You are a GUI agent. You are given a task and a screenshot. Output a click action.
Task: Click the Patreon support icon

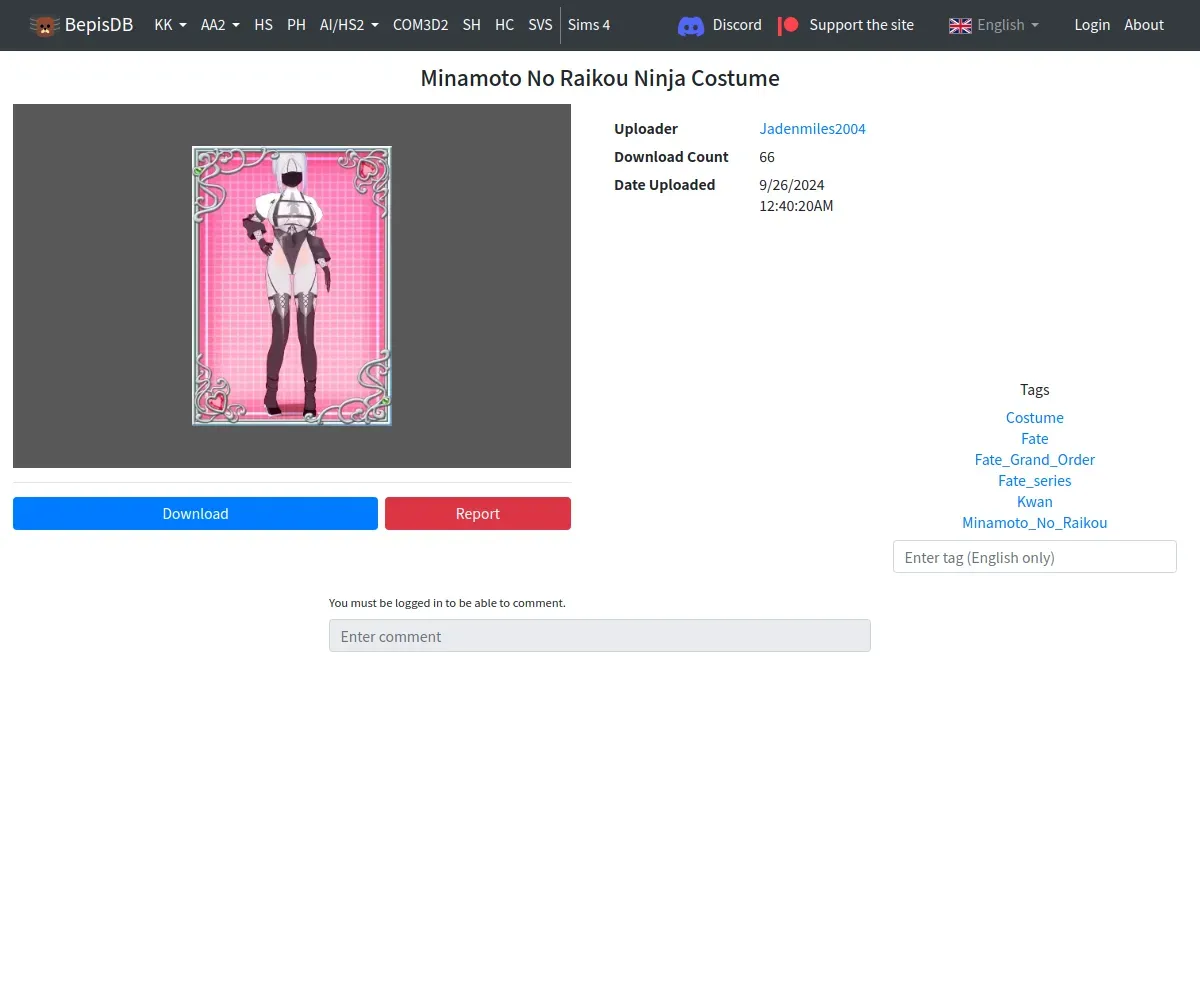[x=789, y=25]
